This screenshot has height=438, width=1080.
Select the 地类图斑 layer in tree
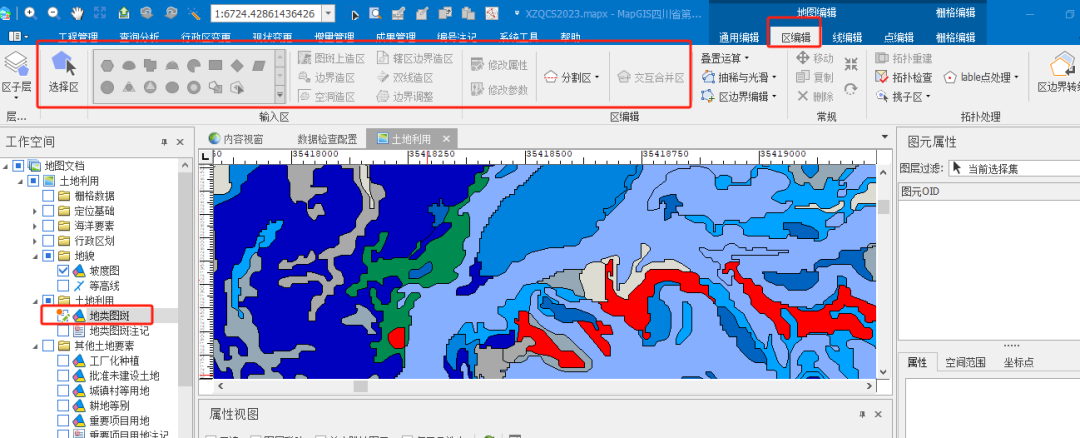[x=112, y=316]
